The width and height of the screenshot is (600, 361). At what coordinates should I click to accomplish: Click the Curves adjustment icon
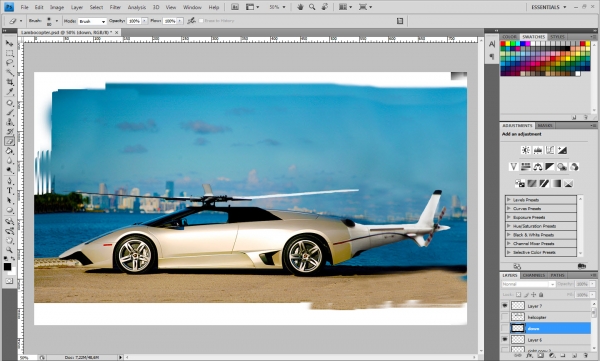pos(550,150)
